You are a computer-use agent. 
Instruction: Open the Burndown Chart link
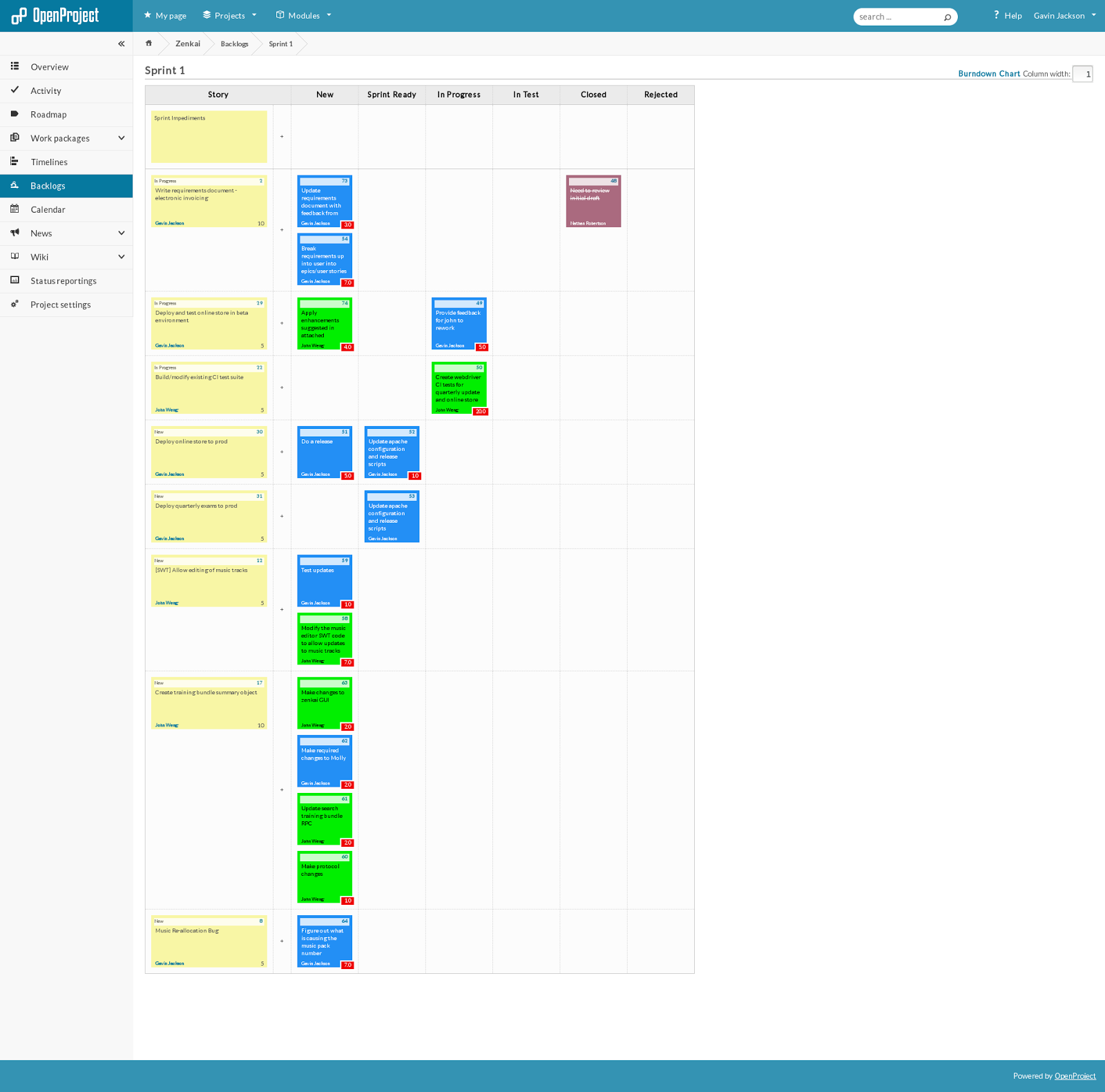click(989, 73)
